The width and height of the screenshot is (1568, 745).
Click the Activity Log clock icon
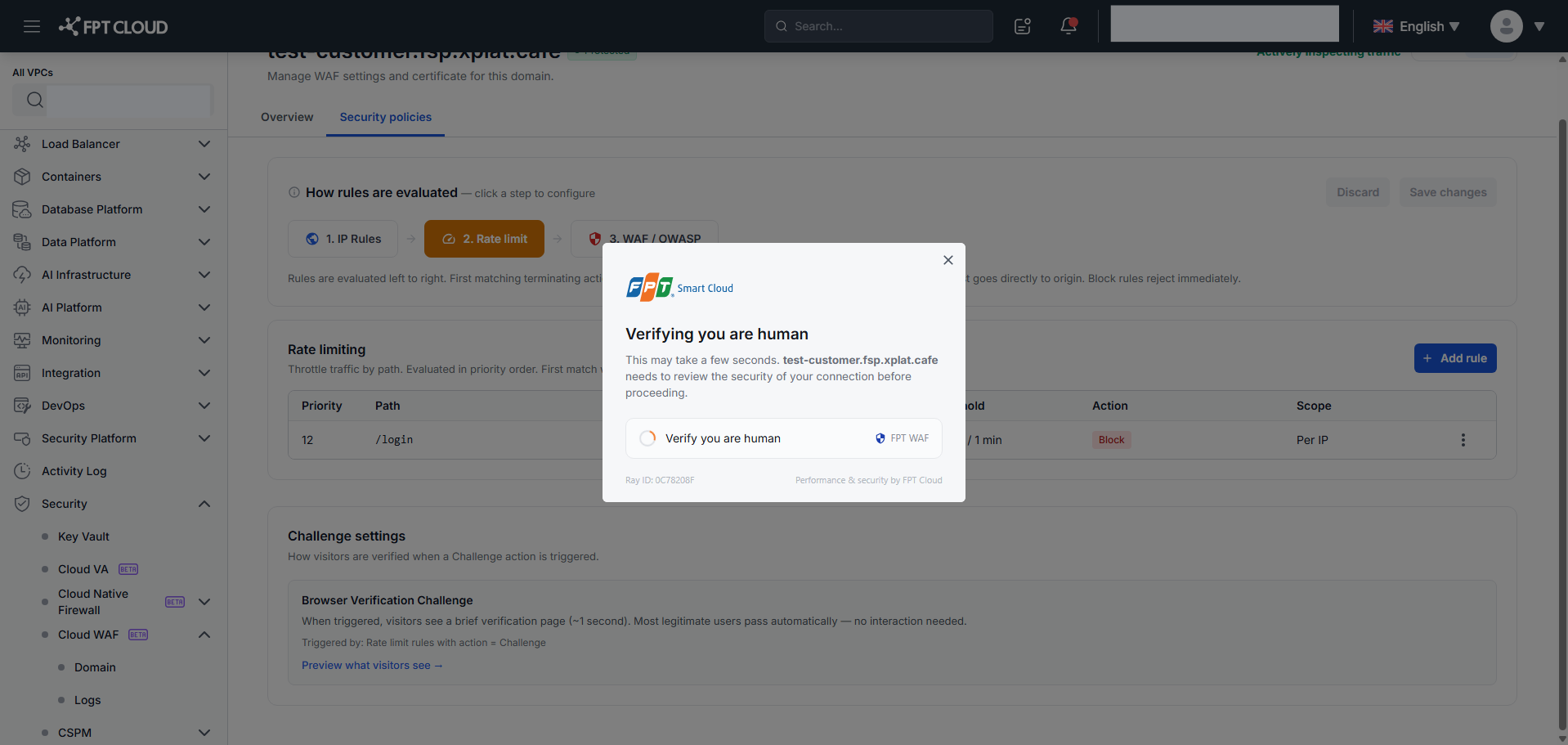click(x=22, y=471)
